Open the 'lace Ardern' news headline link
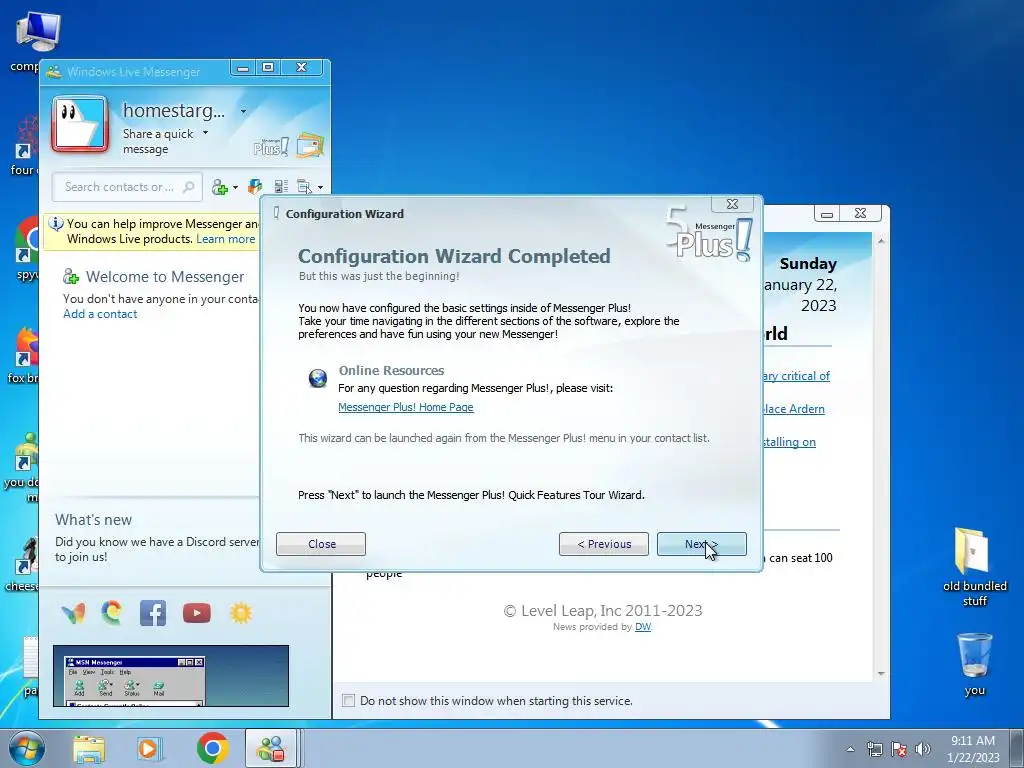Screen dimensions: 1024x768 point(794,409)
